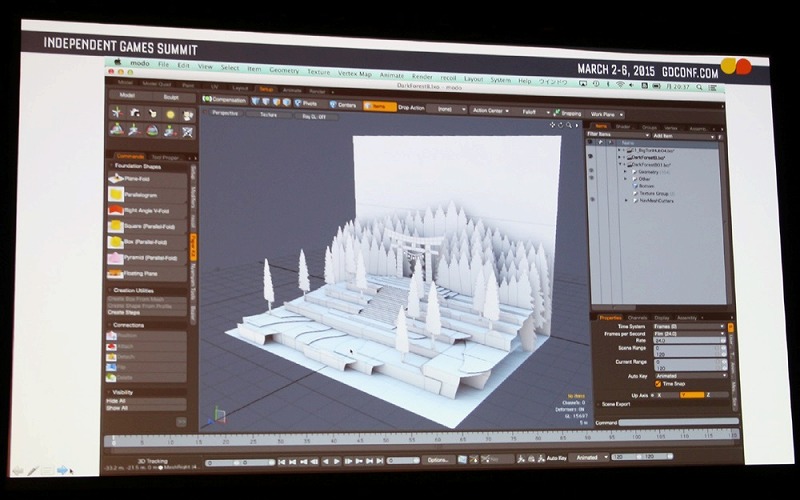
Task: Open the File menu
Action: click(x=163, y=64)
